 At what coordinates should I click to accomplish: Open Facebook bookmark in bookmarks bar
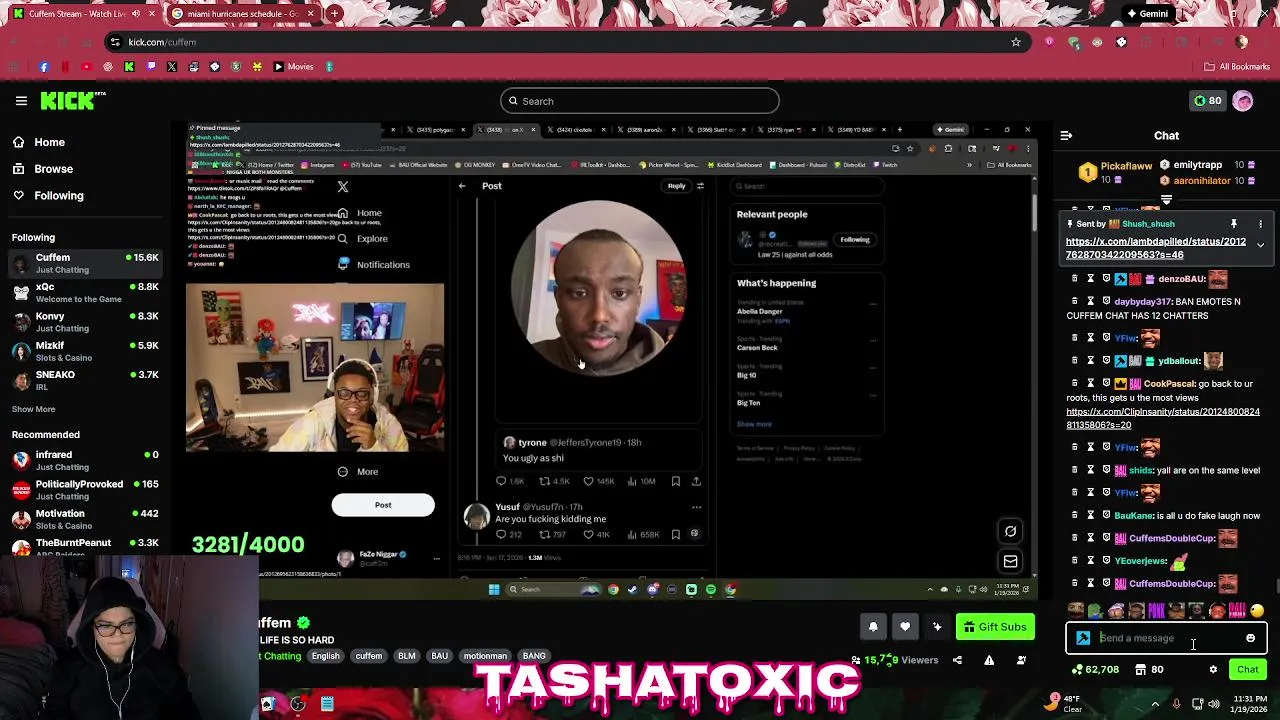44,67
